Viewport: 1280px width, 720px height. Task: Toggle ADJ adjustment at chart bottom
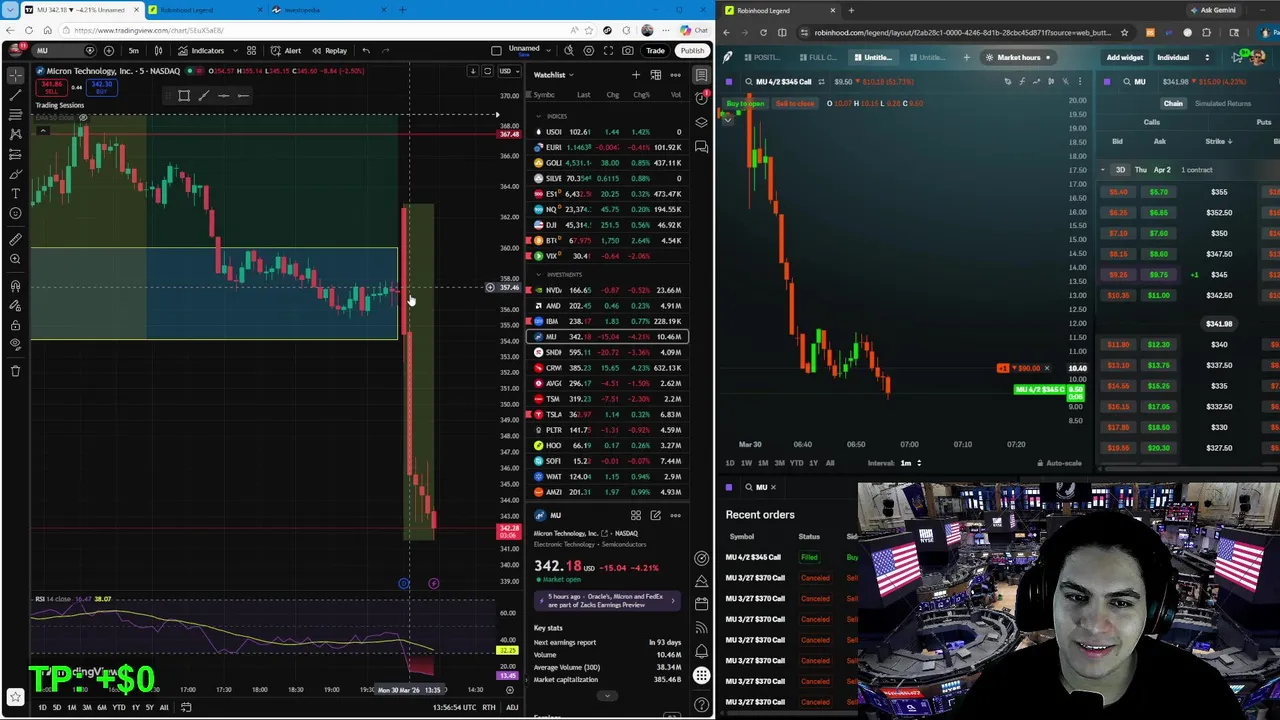512,708
